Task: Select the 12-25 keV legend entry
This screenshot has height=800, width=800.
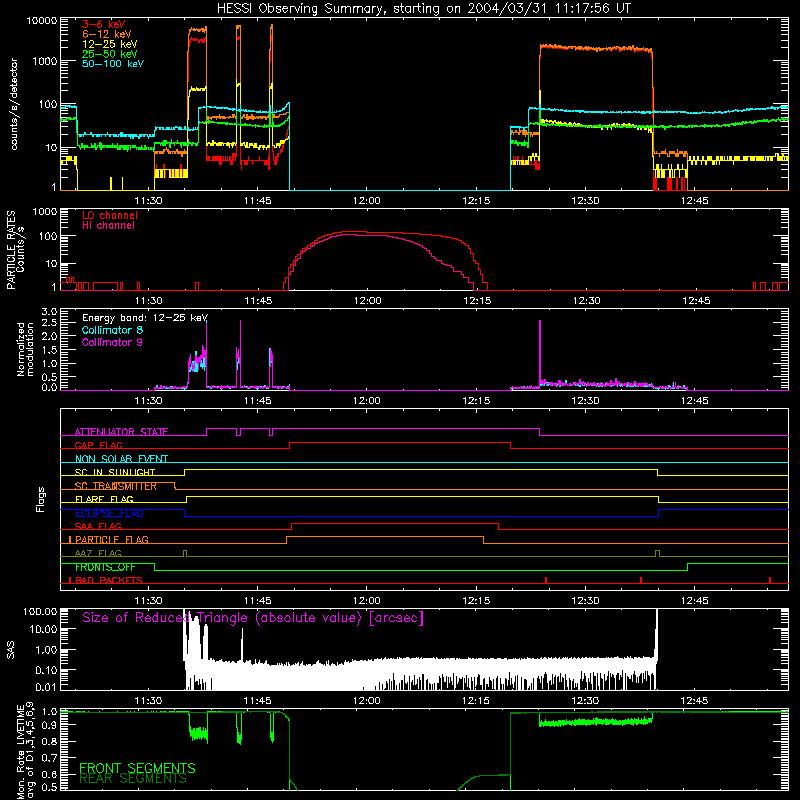Action: [110, 44]
